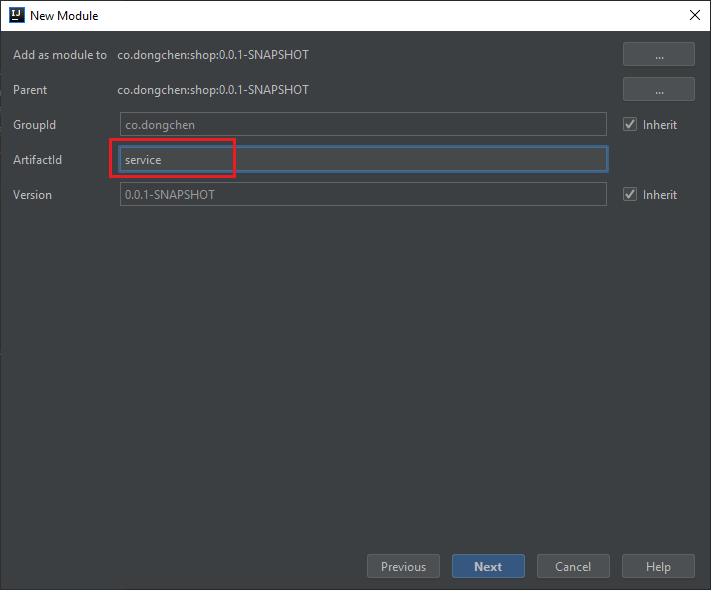Open browse button for Add as module to
Viewport: 711px width, 590px height.
tap(658, 55)
